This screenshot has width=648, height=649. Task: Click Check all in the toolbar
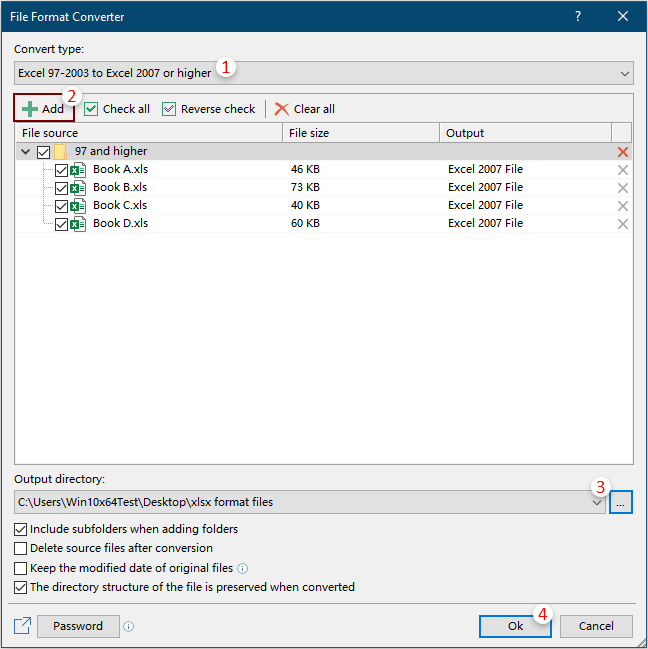point(117,109)
